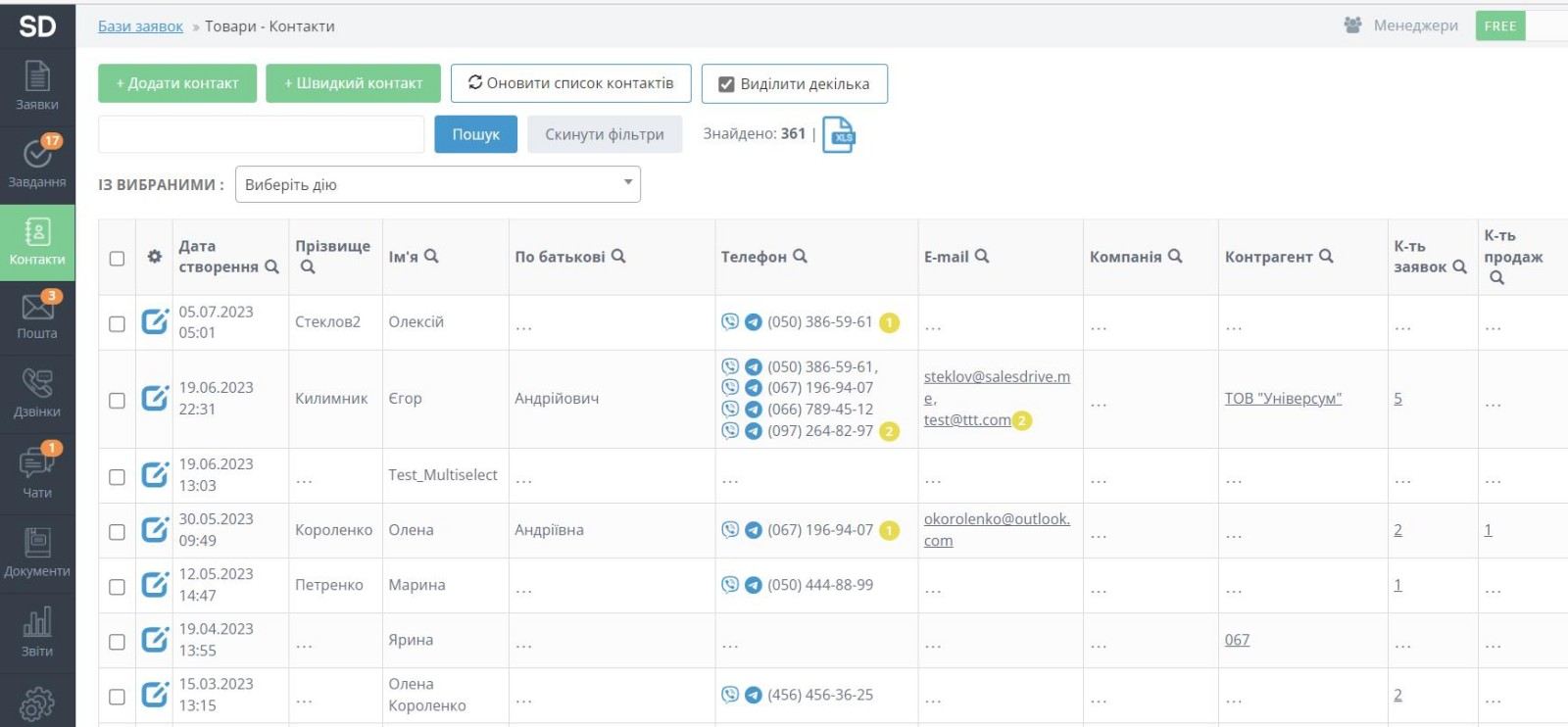The height and width of the screenshot is (727, 1568).
Task: Open test@ttt.com email link
Action: [967, 420]
